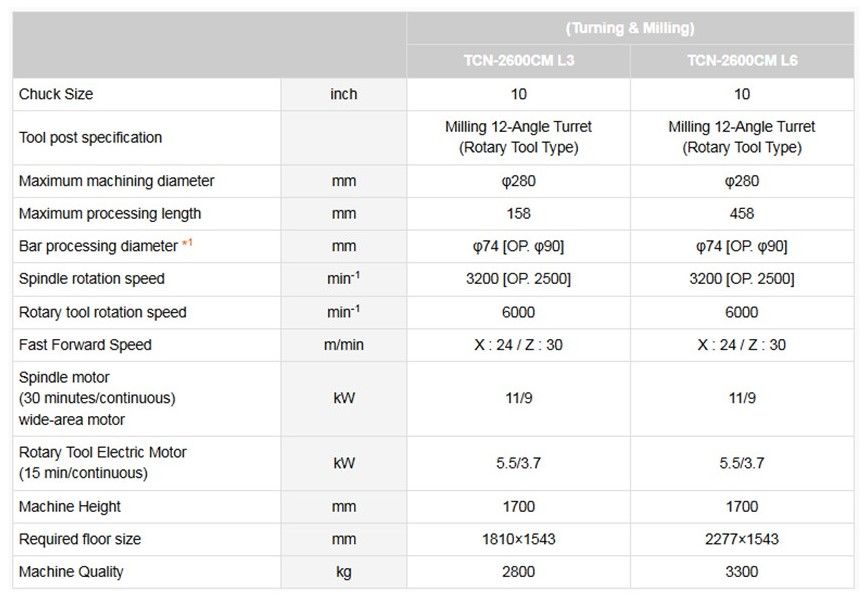Select the 458 processing length value
This screenshot has width=866, height=599.
point(742,213)
